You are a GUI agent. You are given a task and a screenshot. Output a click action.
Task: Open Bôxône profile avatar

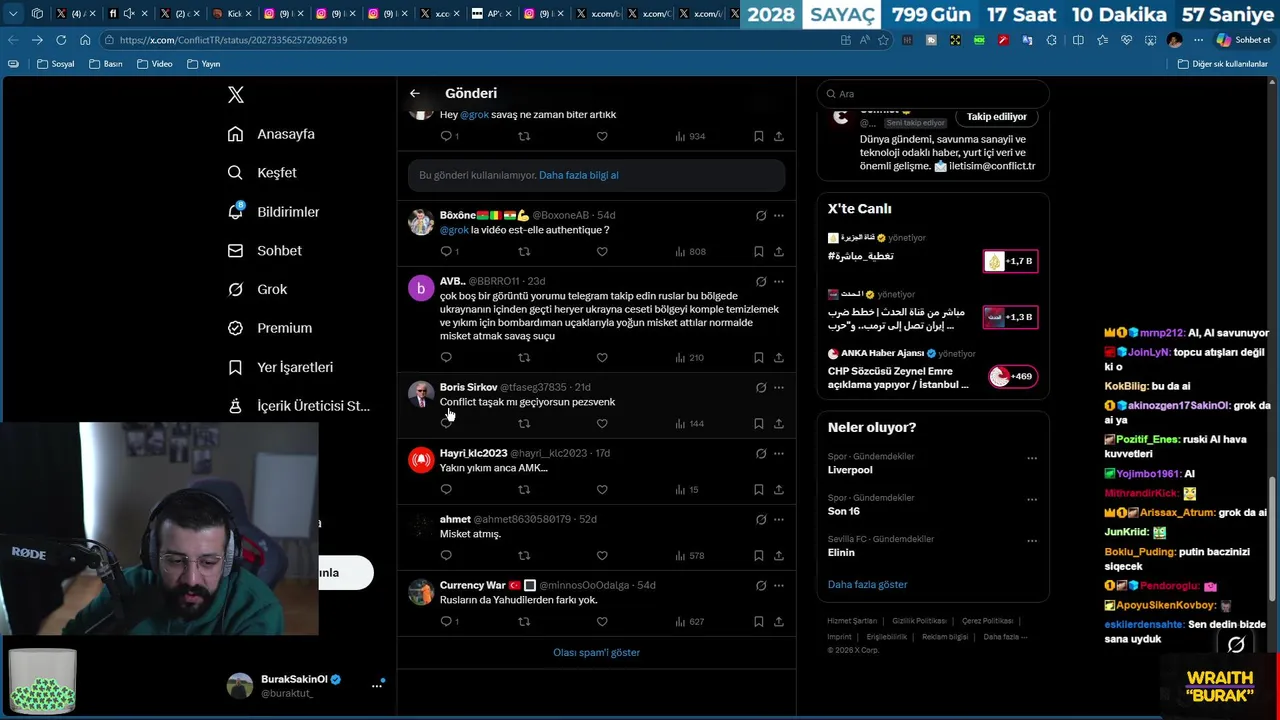(x=421, y=222)
